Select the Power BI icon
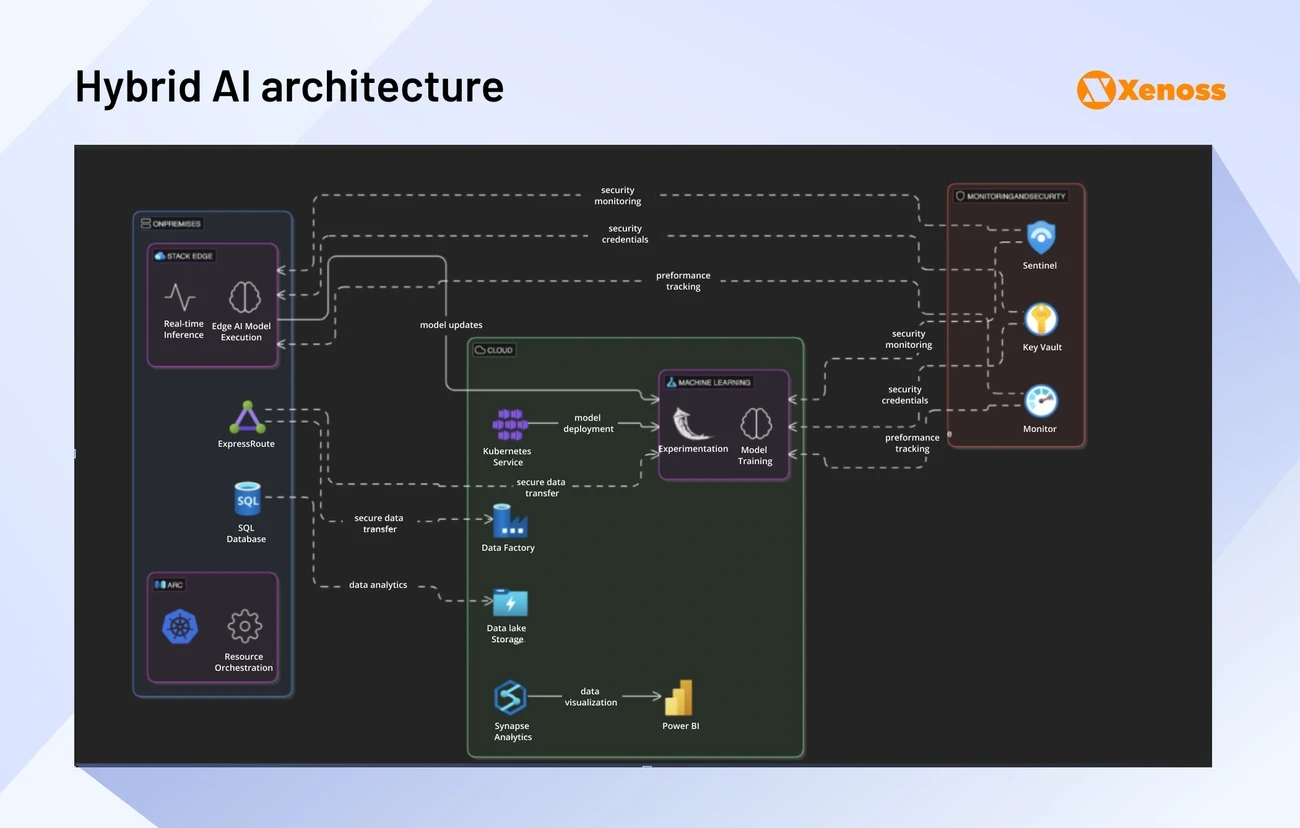 pyautogui.click(x=679, y=699)
